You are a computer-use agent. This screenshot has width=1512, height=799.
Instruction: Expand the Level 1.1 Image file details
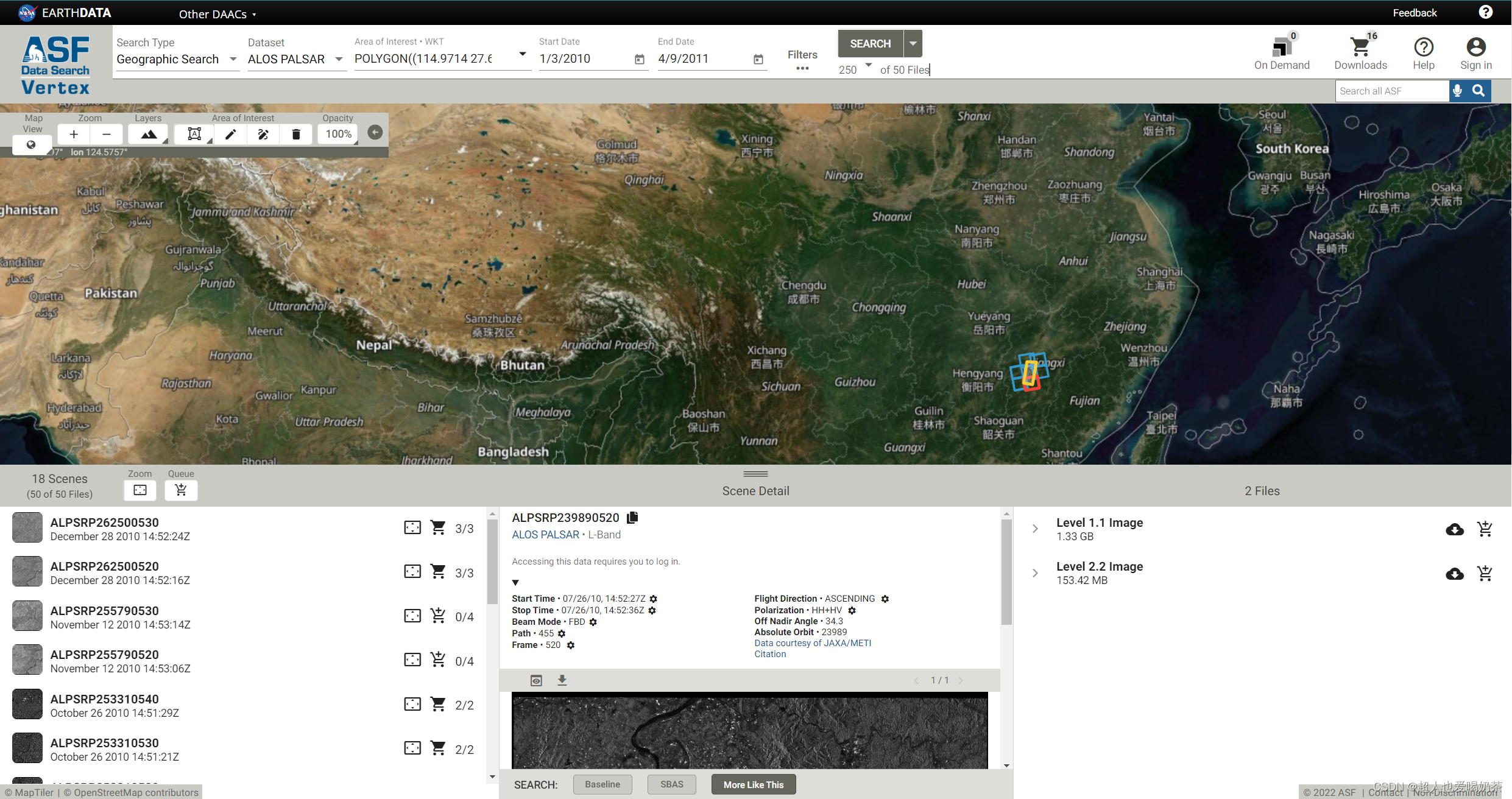tap(1035, 529)
